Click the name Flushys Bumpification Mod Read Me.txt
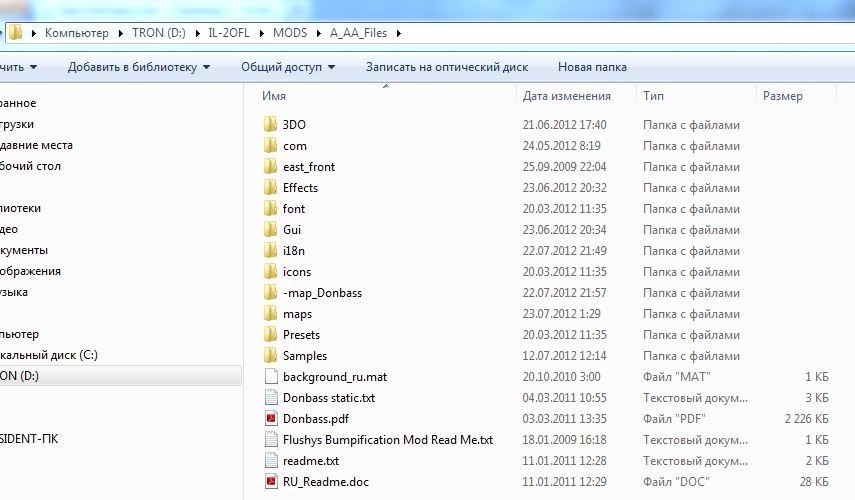This screenshot has height=500, width=855. pyautogui.click(x=388, y=439)
